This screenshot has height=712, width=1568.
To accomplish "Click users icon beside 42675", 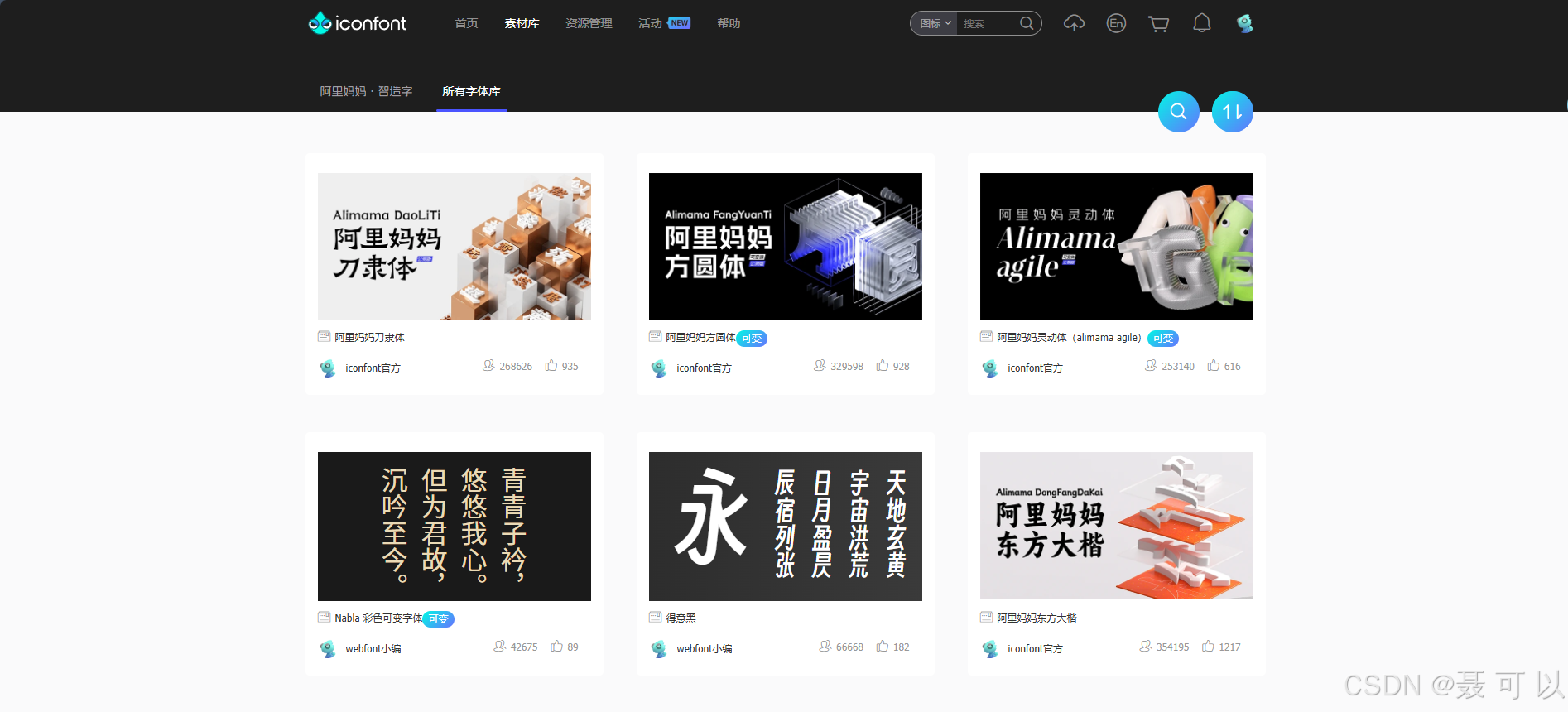I will point(499,646).
